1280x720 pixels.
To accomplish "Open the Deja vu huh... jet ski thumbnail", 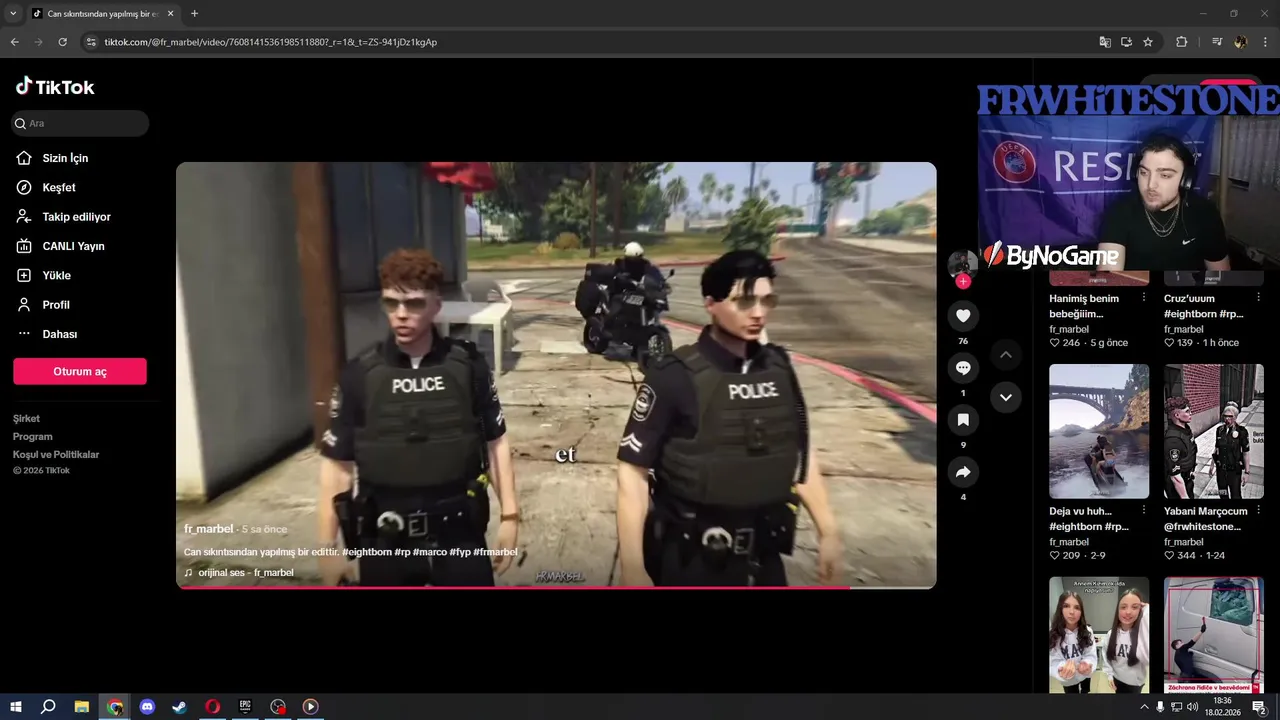I will coord(1099,431).
